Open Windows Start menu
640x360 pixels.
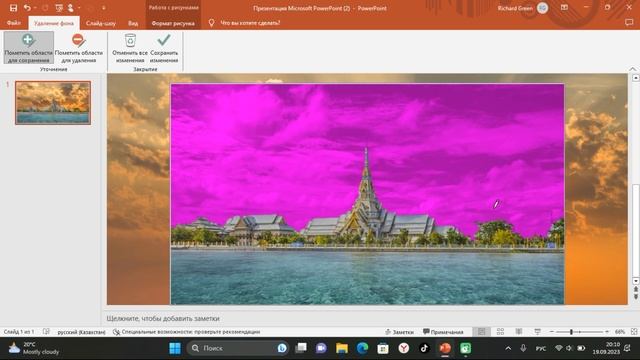pyautogui.click(x=175, y=348)
